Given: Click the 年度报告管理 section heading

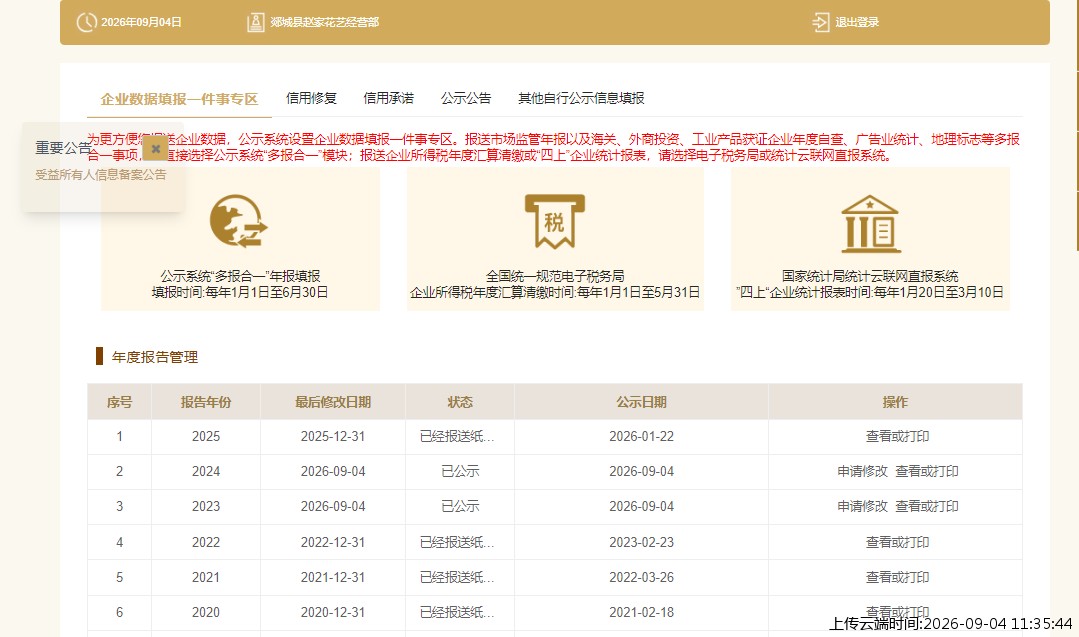Looking at the screenshot, I should [155, 357].
